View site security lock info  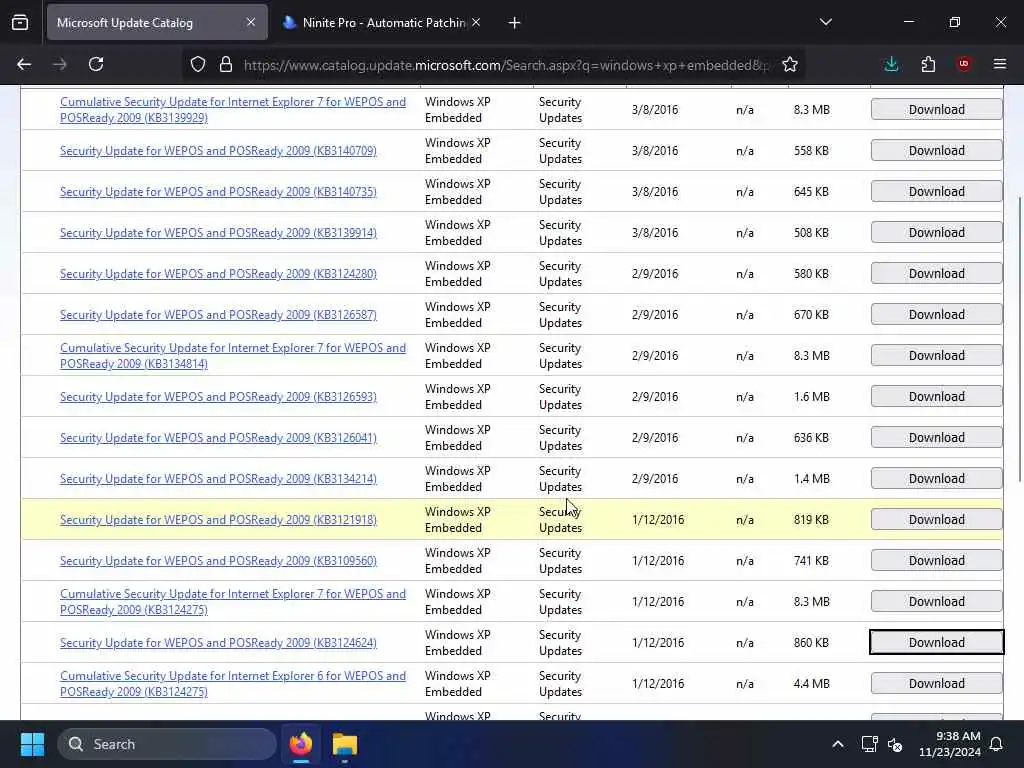(226, 64)
